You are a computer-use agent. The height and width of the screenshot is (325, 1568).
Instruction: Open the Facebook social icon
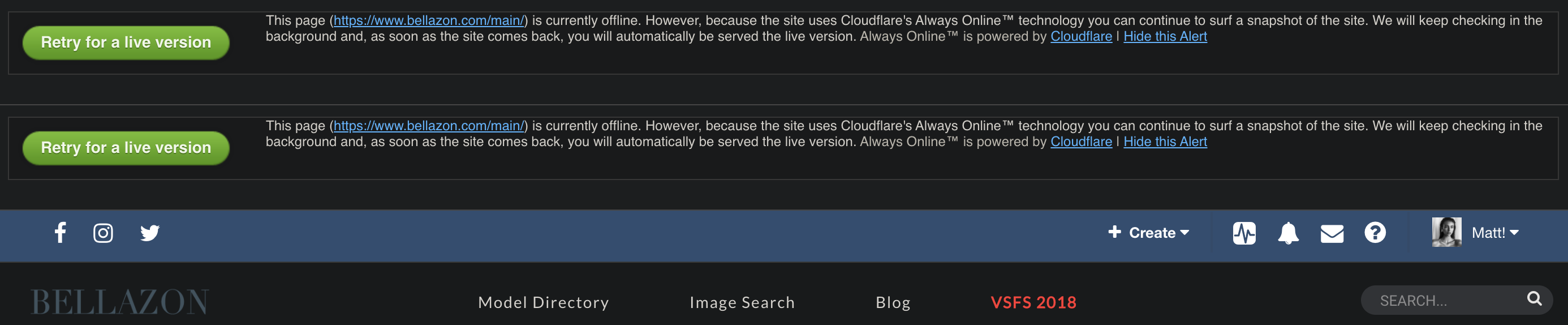pos(61,232)
